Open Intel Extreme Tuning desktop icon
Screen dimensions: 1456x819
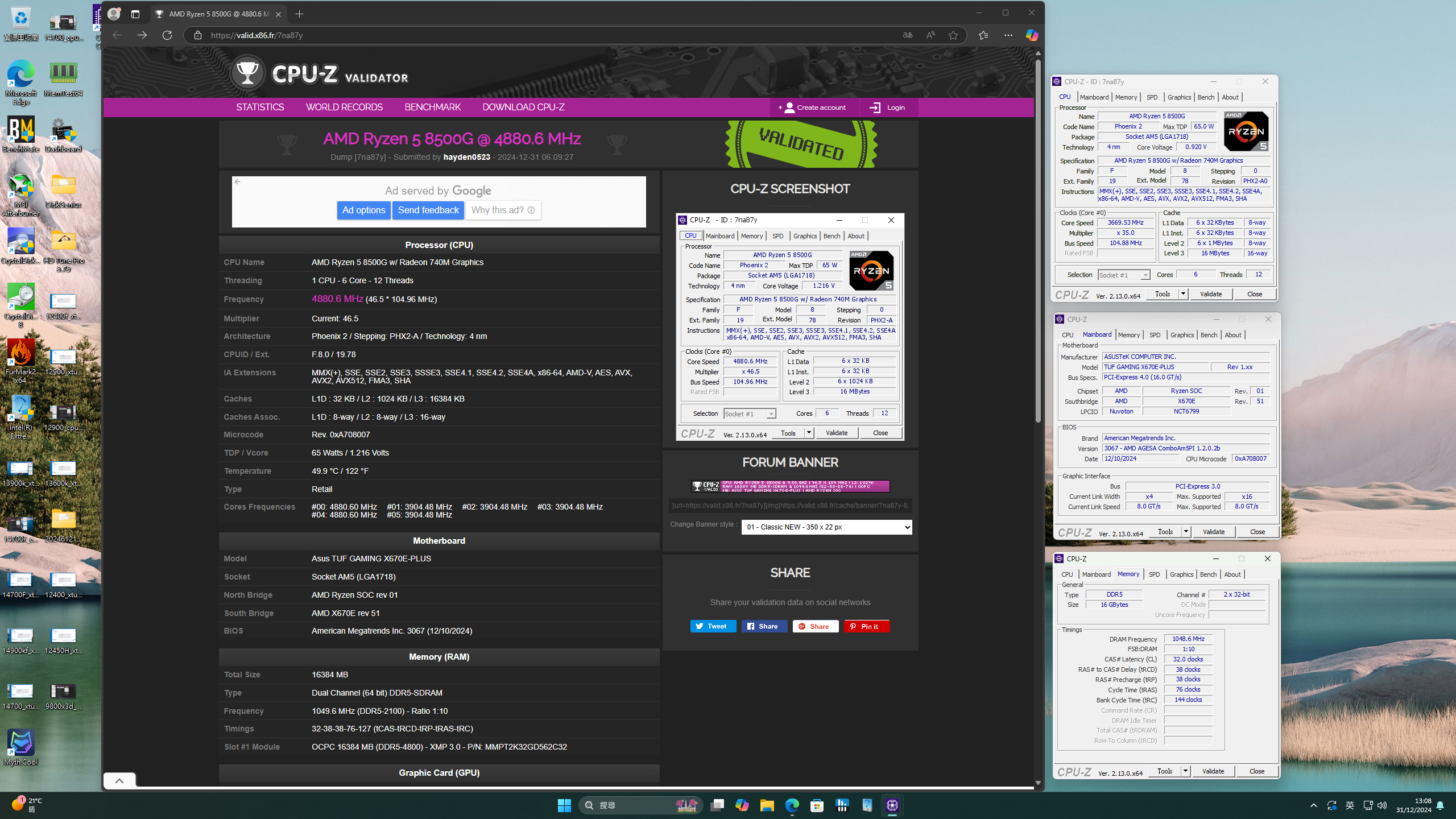pyautogui.click(x=21, y=417)
